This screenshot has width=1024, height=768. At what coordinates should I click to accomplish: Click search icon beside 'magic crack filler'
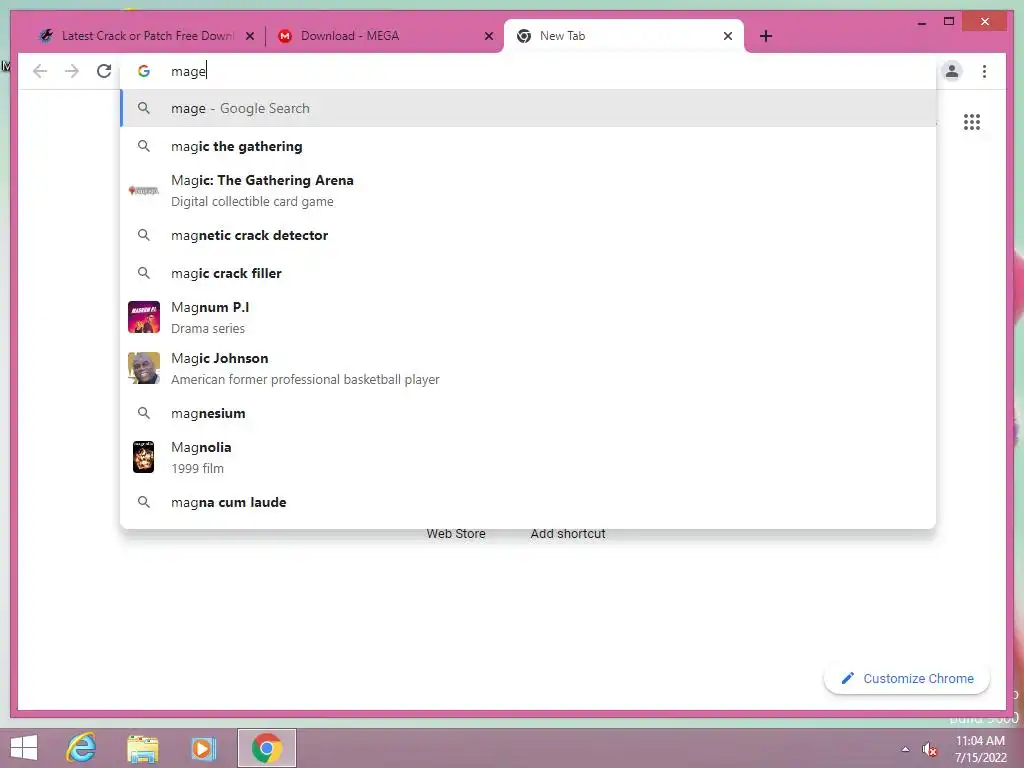[144, 273]
